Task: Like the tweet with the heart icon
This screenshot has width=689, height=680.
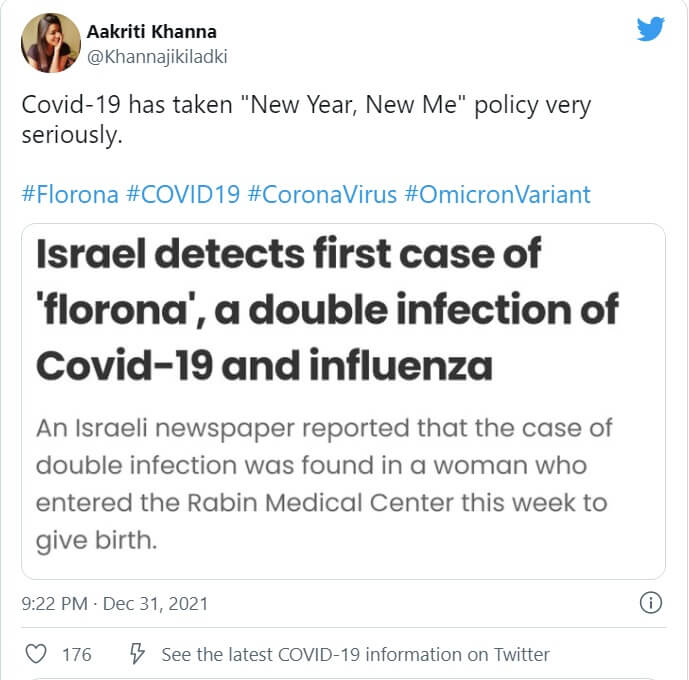Action: (36, 655)
